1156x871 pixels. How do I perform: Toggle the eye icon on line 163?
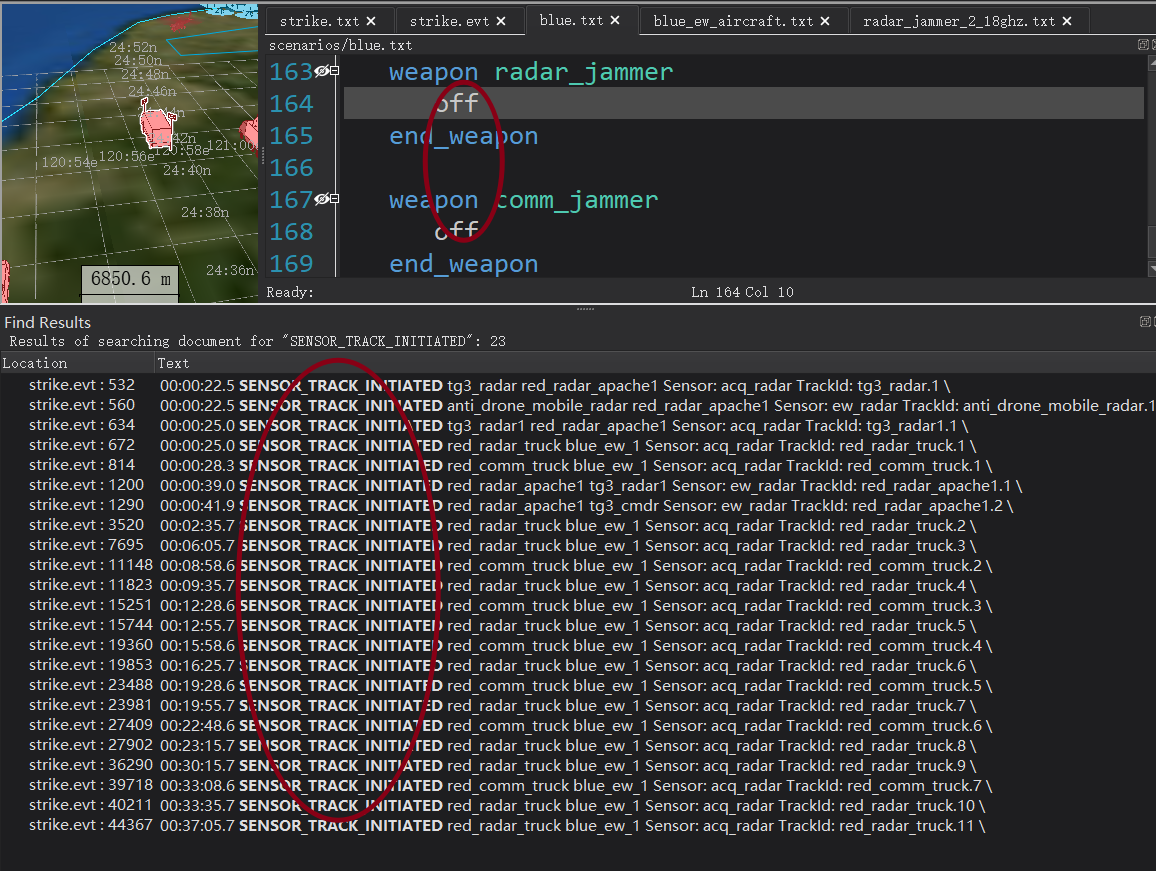(321, 72)
